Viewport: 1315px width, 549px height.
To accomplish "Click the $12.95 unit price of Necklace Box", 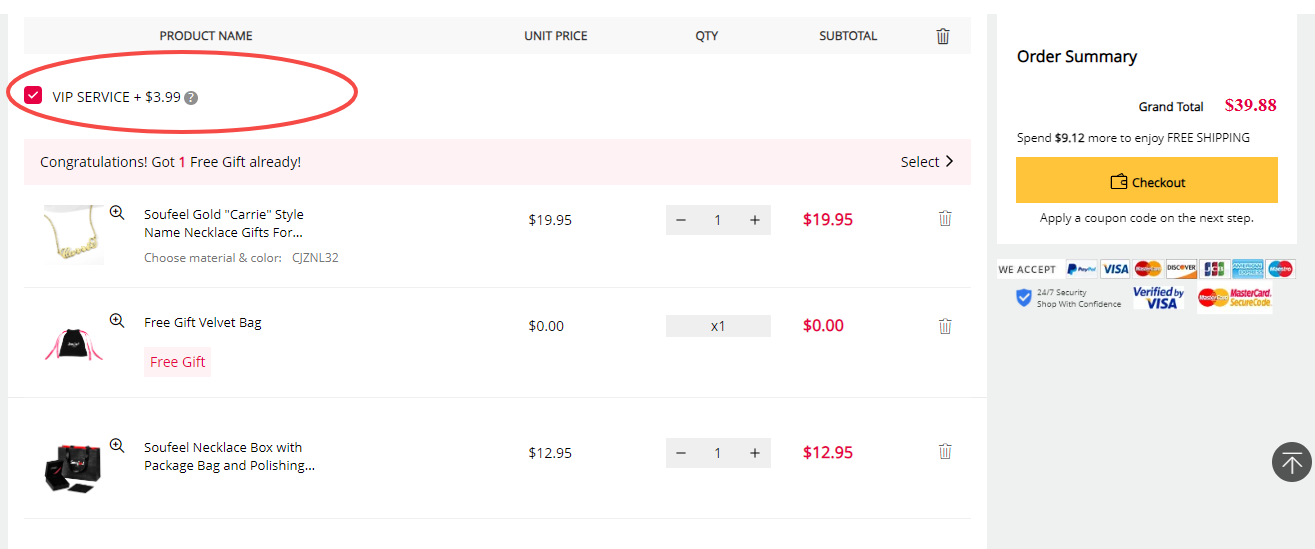I will (550, 453).
